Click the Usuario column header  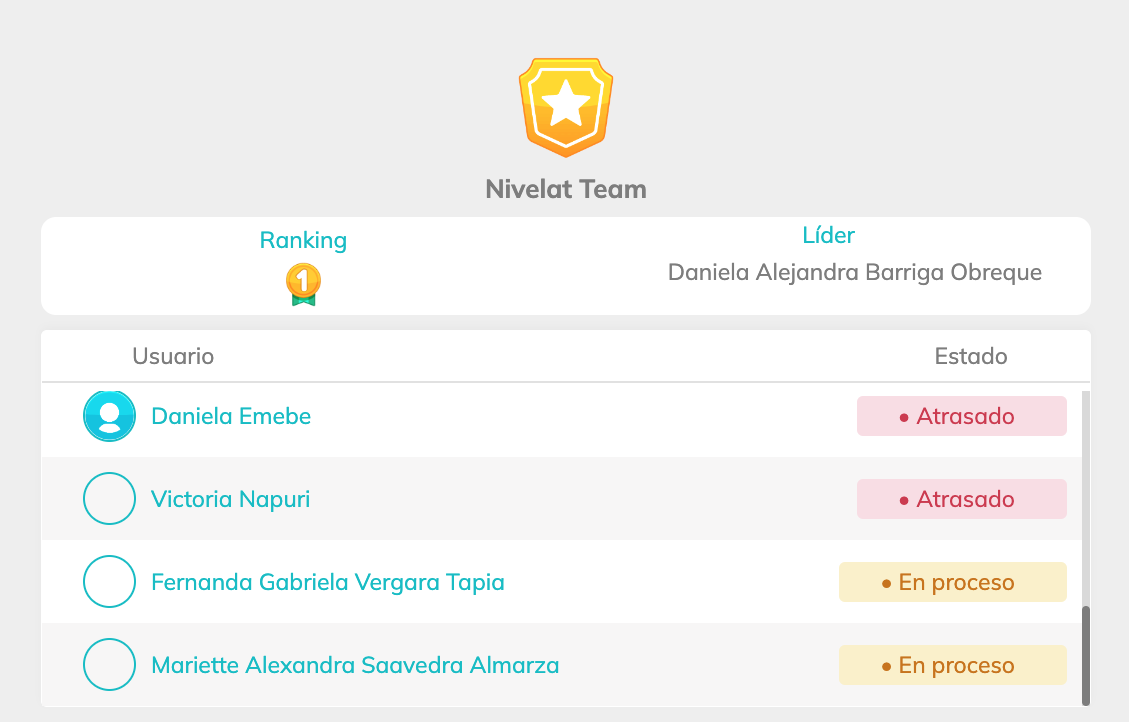pos(173,356)
